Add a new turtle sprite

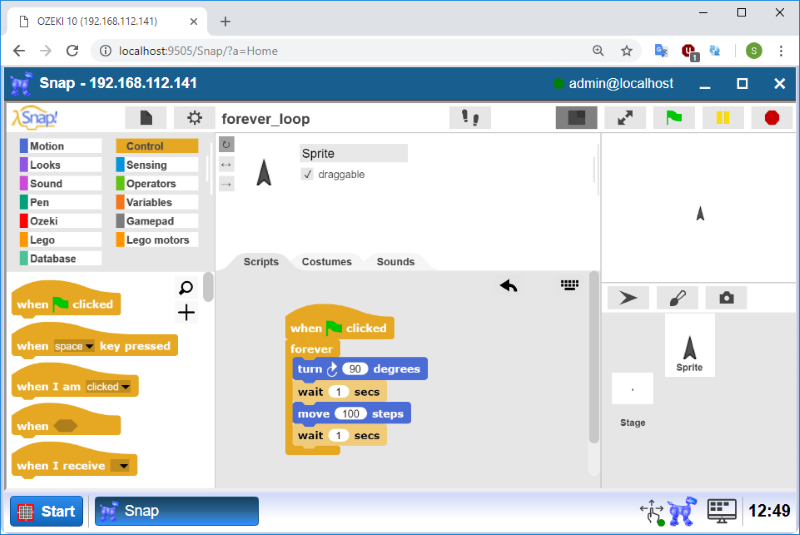click(628, 297)
